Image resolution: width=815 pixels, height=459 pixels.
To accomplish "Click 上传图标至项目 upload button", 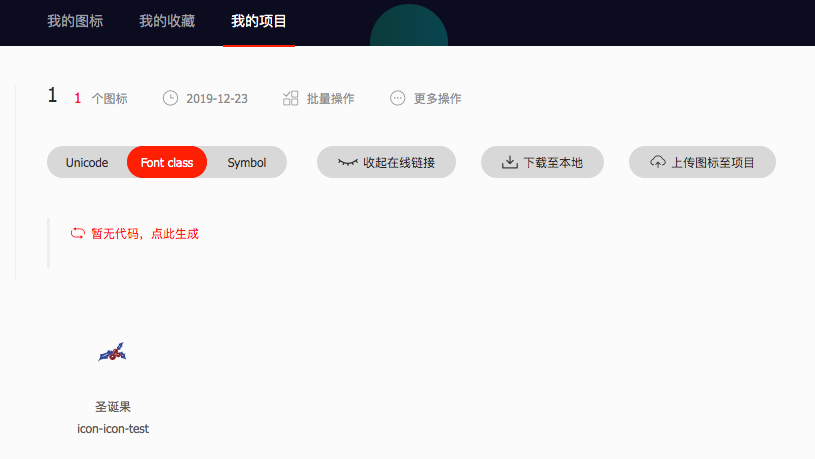I will click(702, 162).
